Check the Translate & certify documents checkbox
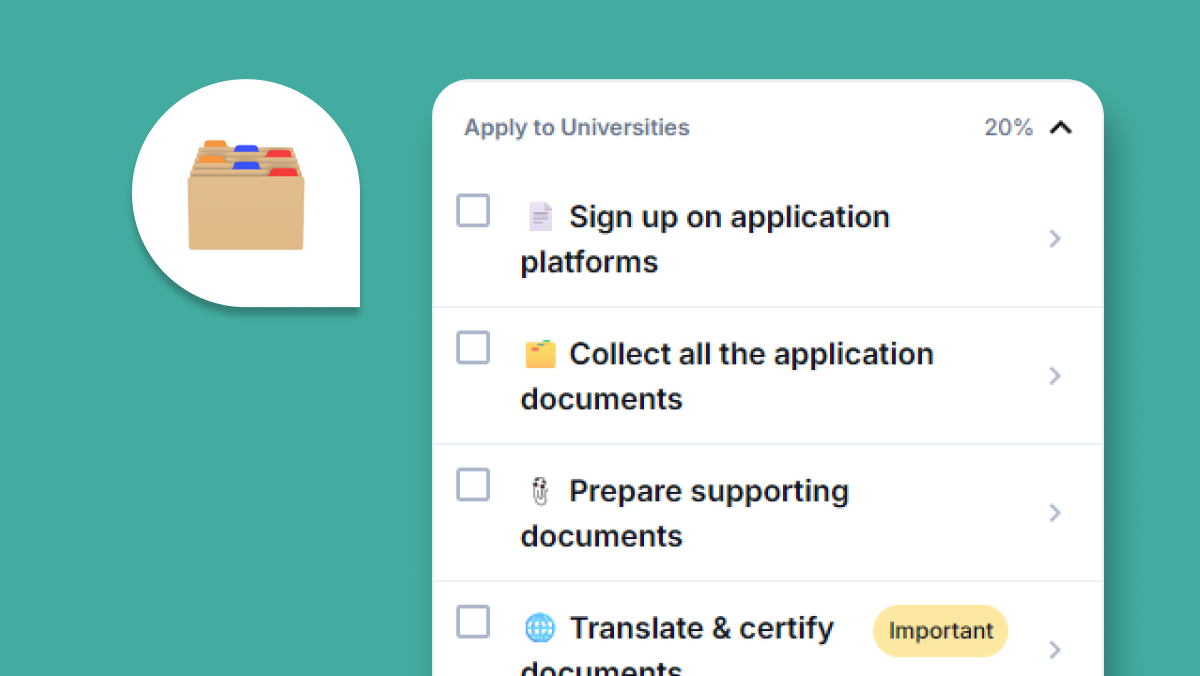Viewport: 1200px width, 676px height. click(x=473, y=622)
